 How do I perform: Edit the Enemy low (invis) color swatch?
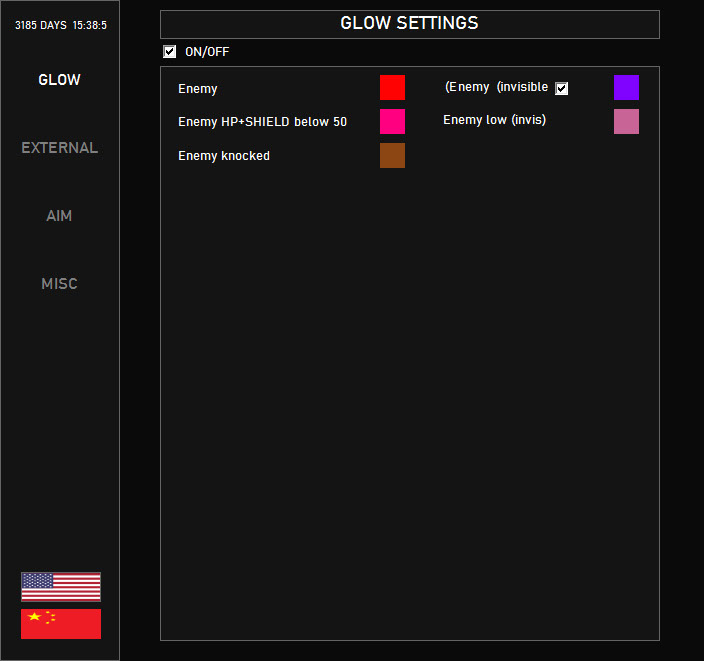click(626, 122)
